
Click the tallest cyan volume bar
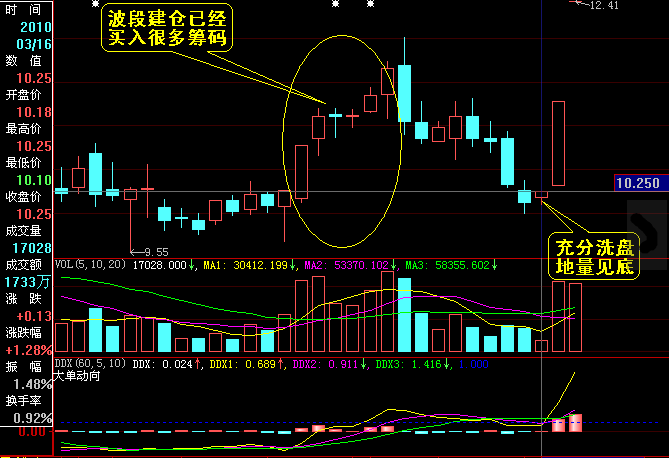pyautogui.click(x=404, y=315)
